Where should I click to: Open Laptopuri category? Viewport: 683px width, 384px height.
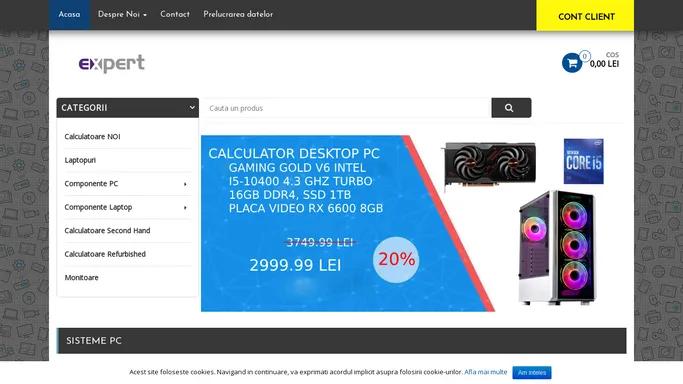point(80,160)
